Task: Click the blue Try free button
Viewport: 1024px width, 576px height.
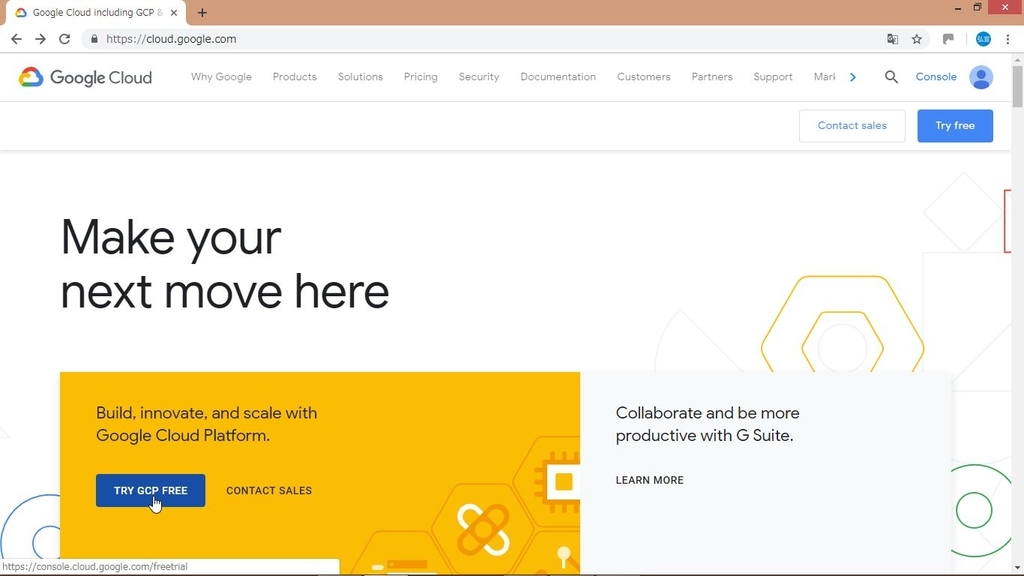Action: (x=955, y=125)
